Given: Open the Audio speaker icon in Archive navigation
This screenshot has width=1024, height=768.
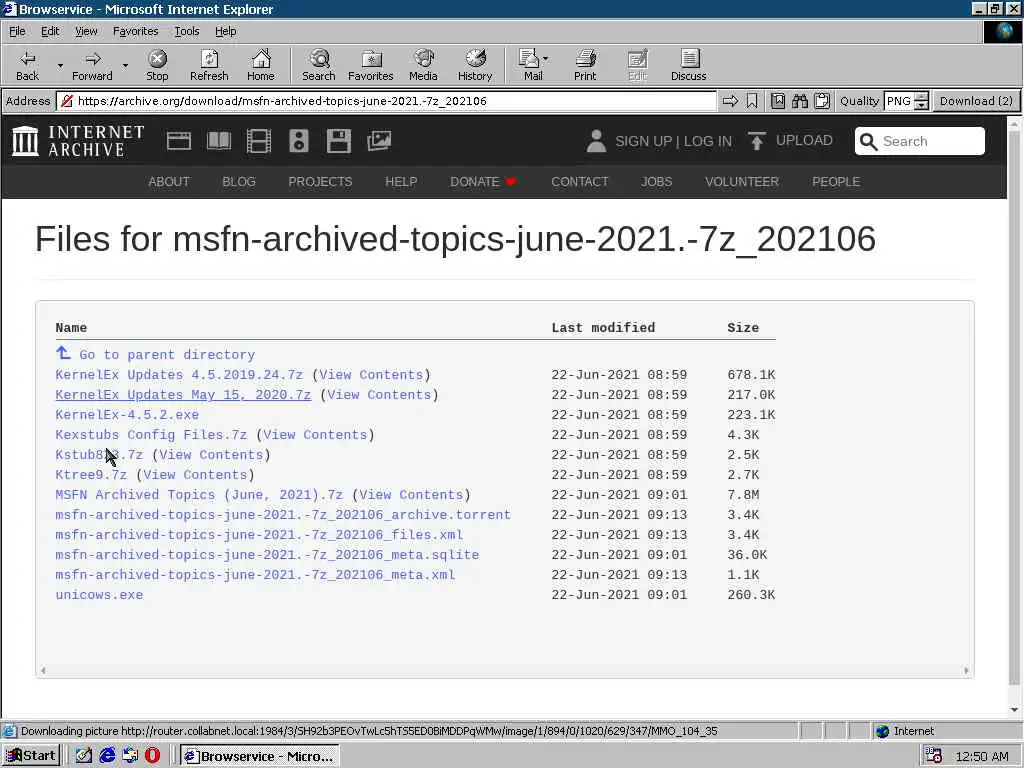Looking at the screenshot, I should tap(298, 141).
